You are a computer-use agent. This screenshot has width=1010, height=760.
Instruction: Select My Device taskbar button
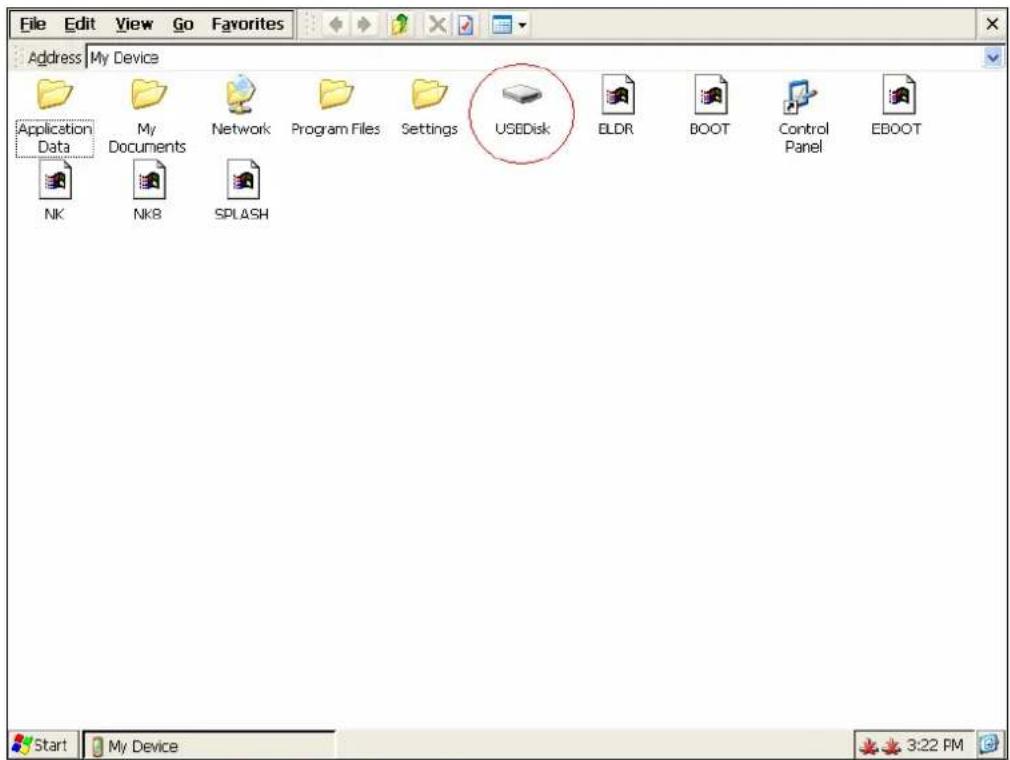point(209,746)
